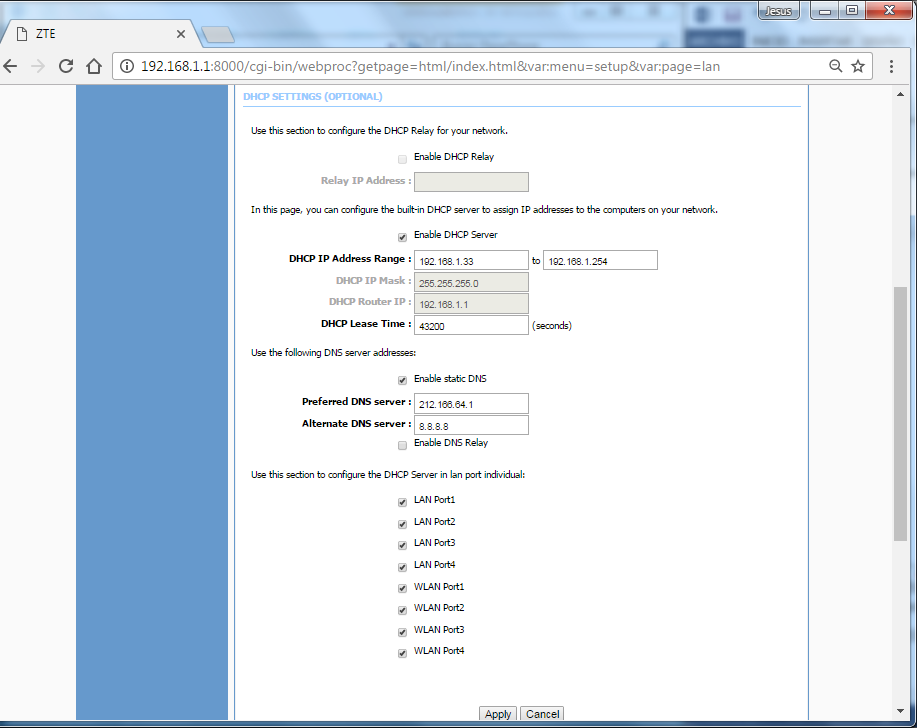Edit DHCP range end 192.168.1.254
Image resolution: width=917 pixels, height=728 pixels.
[600, 260]
